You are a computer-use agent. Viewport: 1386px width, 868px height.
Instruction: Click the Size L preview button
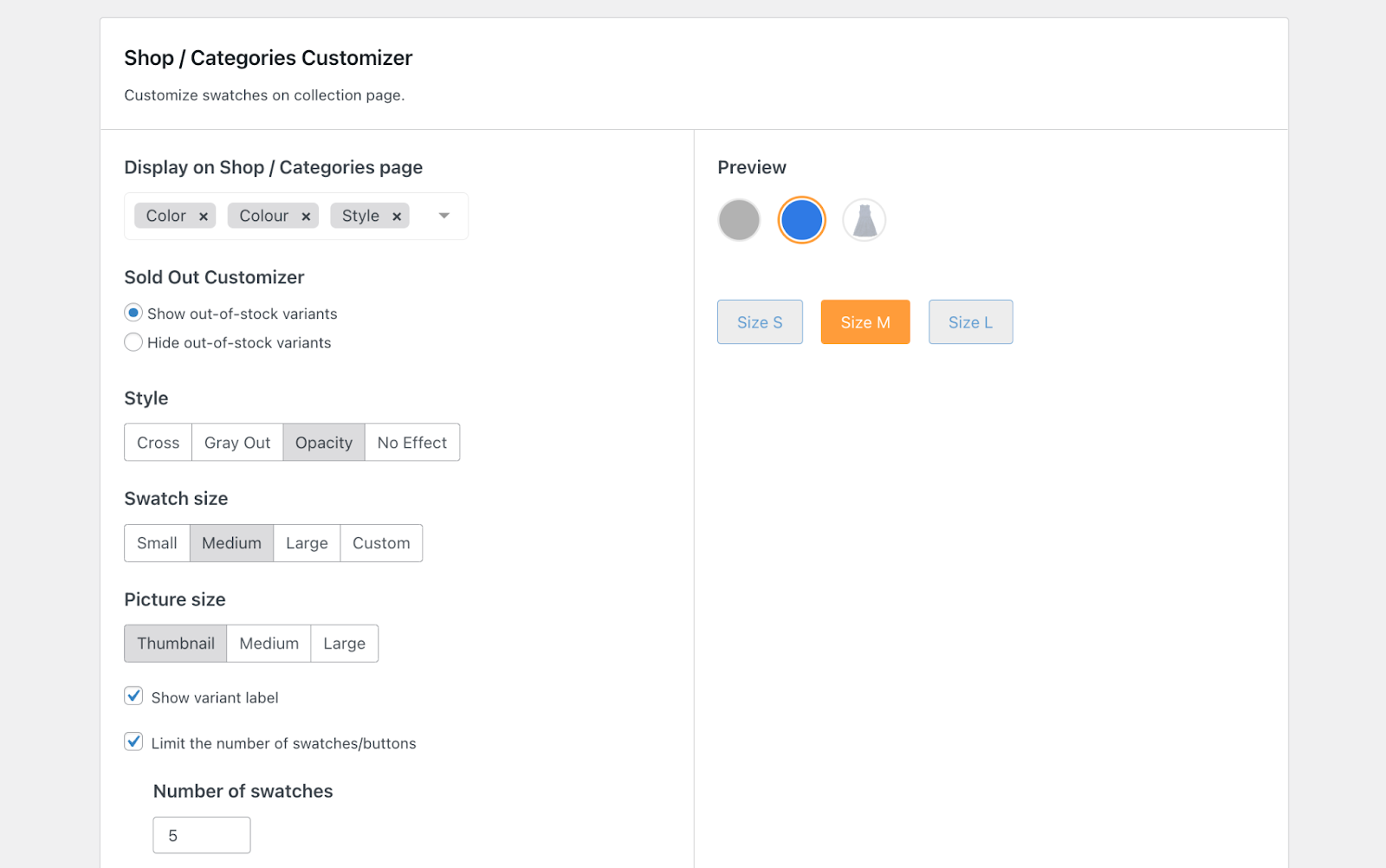pyautogui.click(x=970, y=322)
